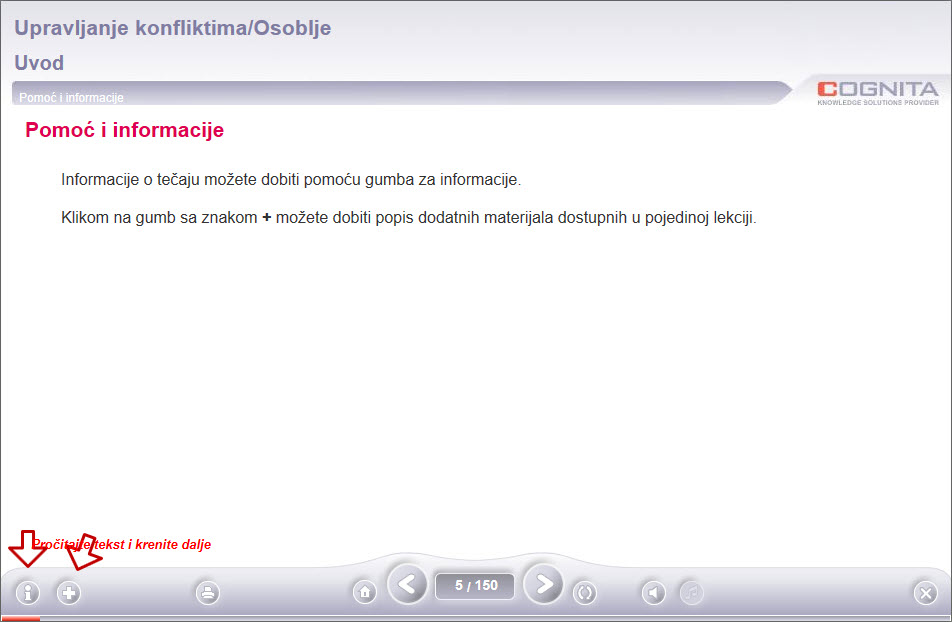This screenshot has width=952, height=622.
Task: Click the plus button for additional materials
Action: pos(68,593)
